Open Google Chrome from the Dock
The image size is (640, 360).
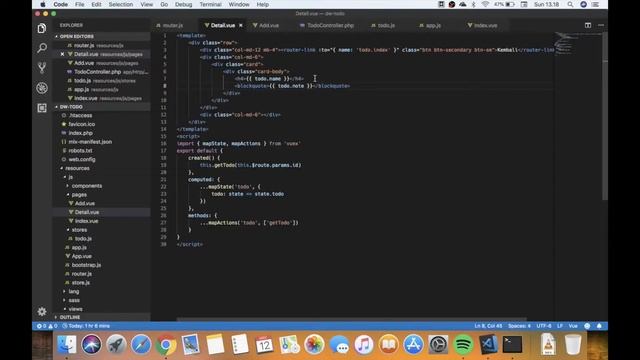click(165, 345)
